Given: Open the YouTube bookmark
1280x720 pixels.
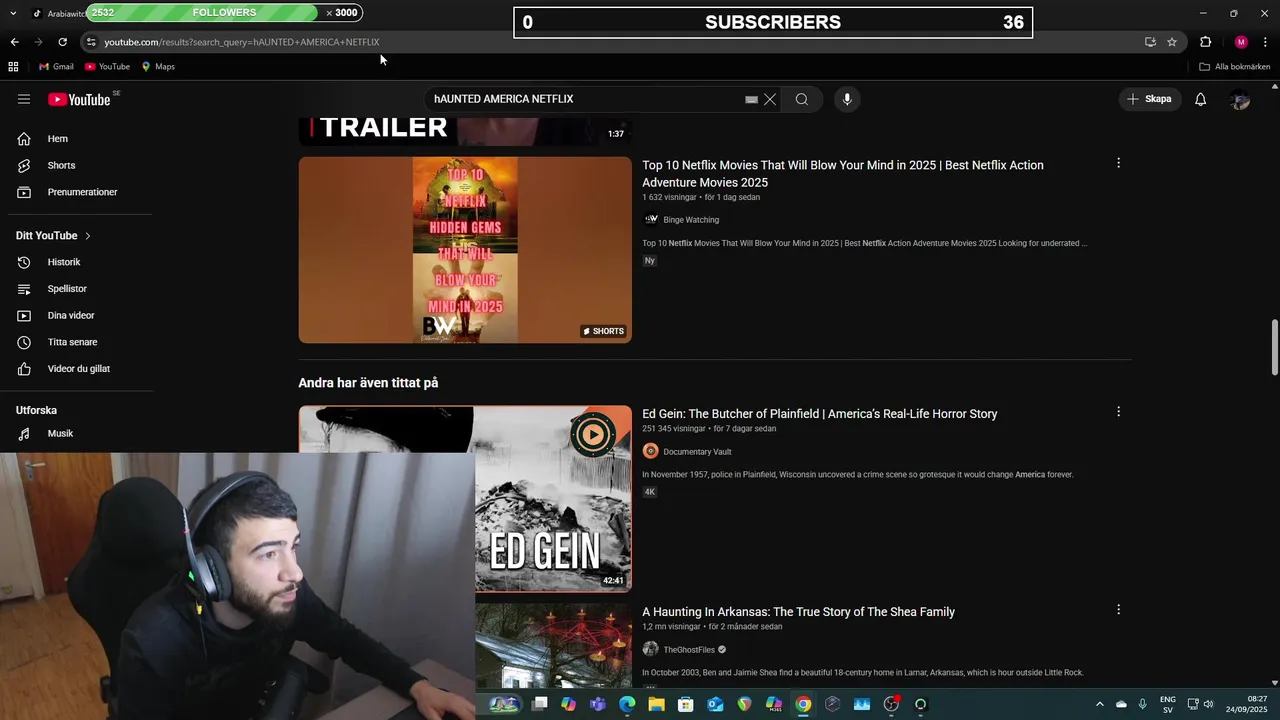Looking at the screenshot, I should 107,67.
